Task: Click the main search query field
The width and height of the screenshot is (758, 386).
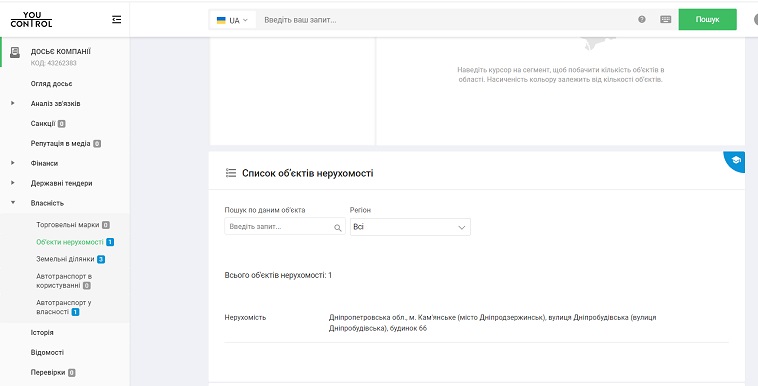Action: coord(445,20)
